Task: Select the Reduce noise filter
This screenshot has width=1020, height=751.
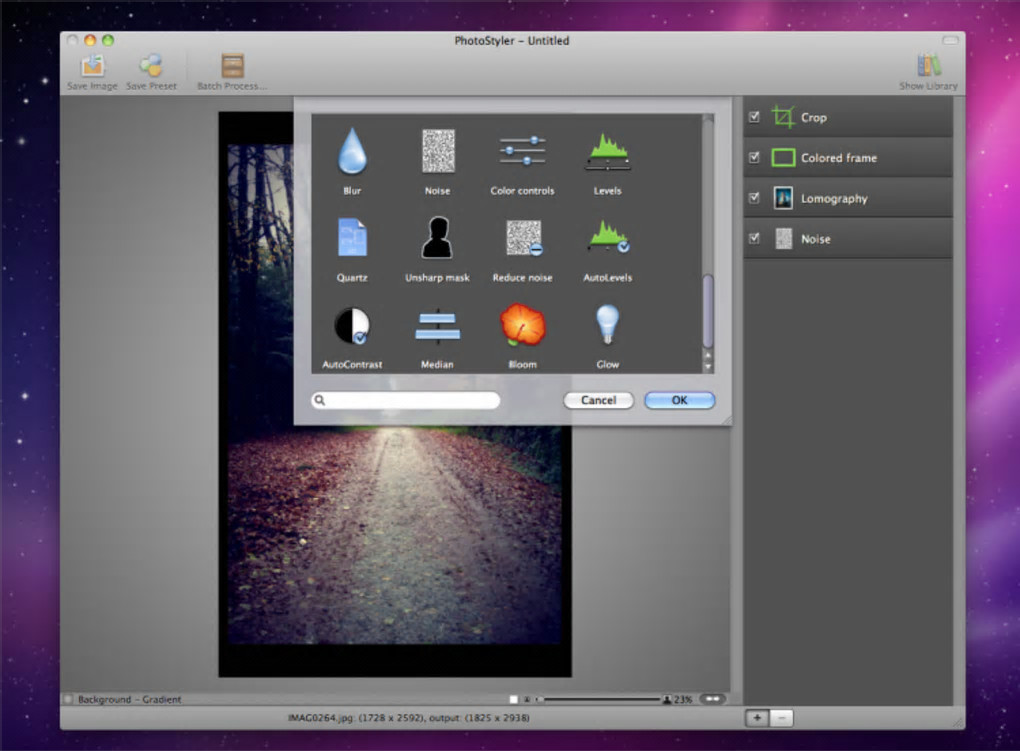Action: click(x=522, y=239)
